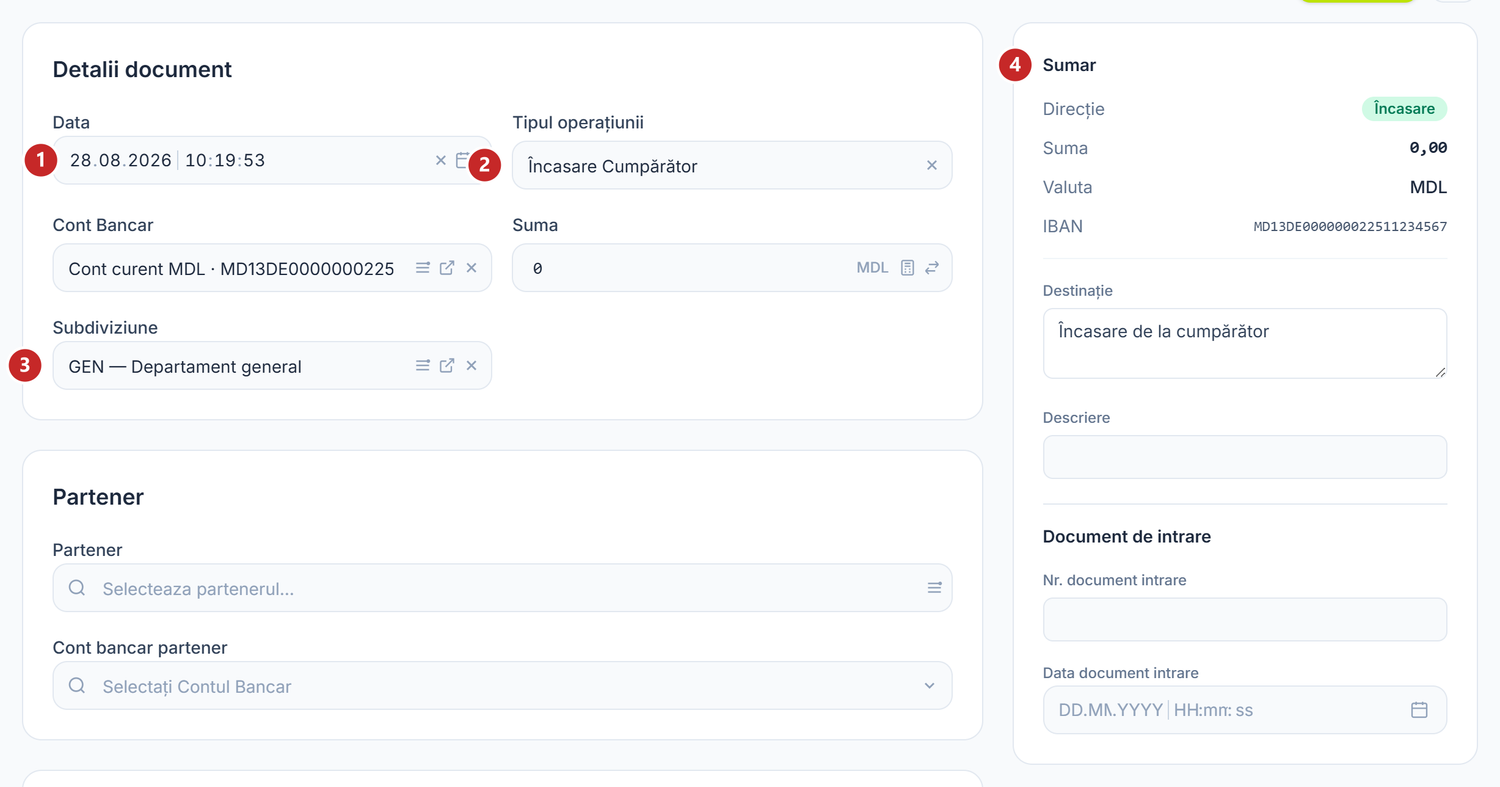Click the Destinație text area
Viewport: 1500px width, 787px height.
coord(1245,343)
